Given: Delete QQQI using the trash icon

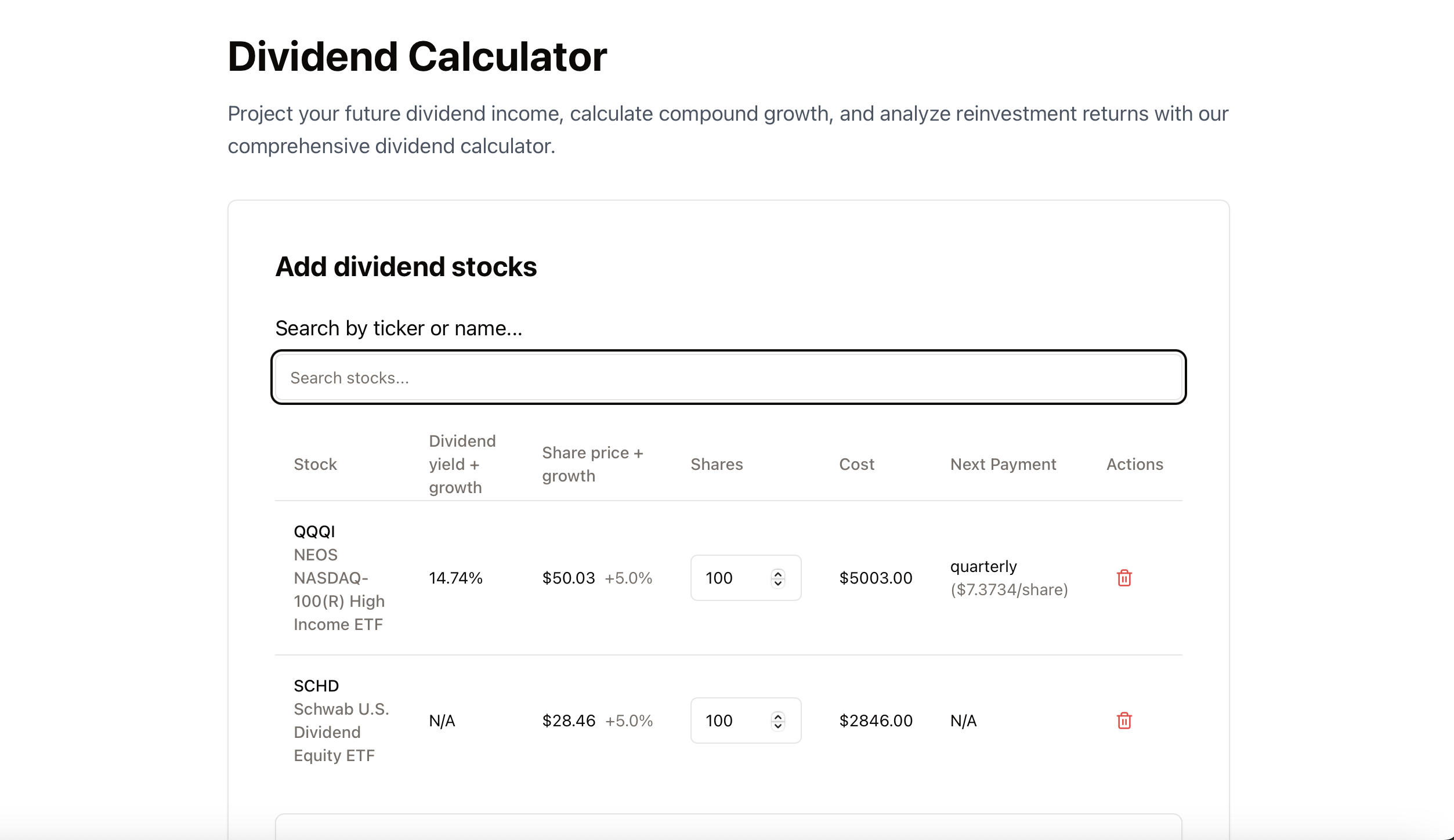Looking at the screenshot, I should click(x=1124, y=578).
